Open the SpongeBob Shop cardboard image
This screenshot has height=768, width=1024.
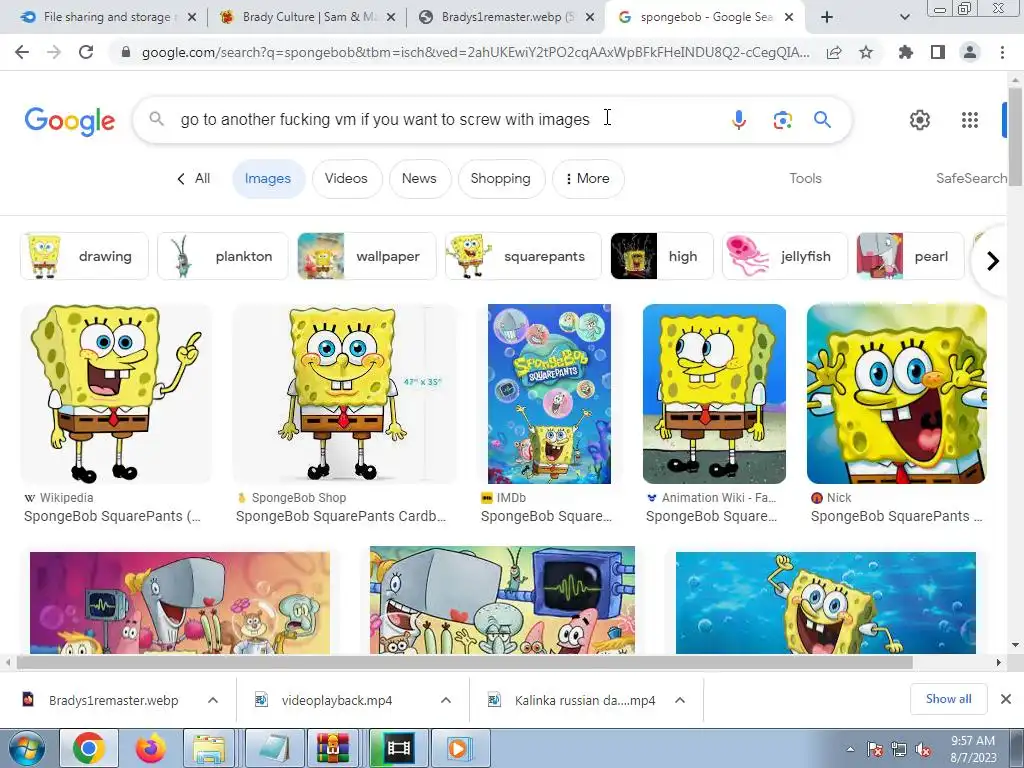[x=345, y=394]
